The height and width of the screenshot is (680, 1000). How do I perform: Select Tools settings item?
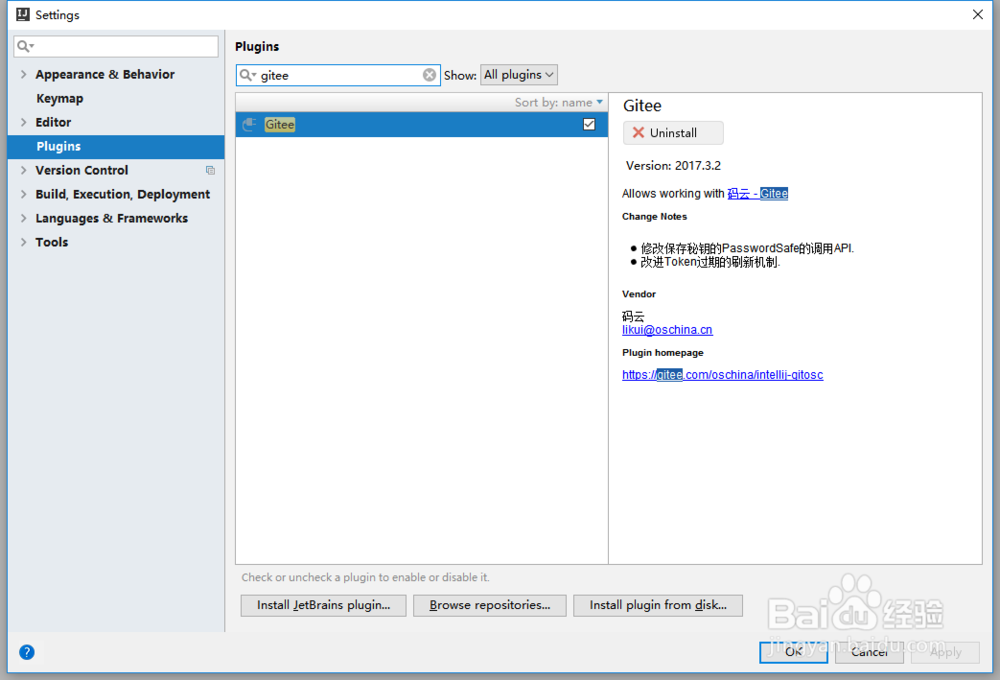(52, 242)
